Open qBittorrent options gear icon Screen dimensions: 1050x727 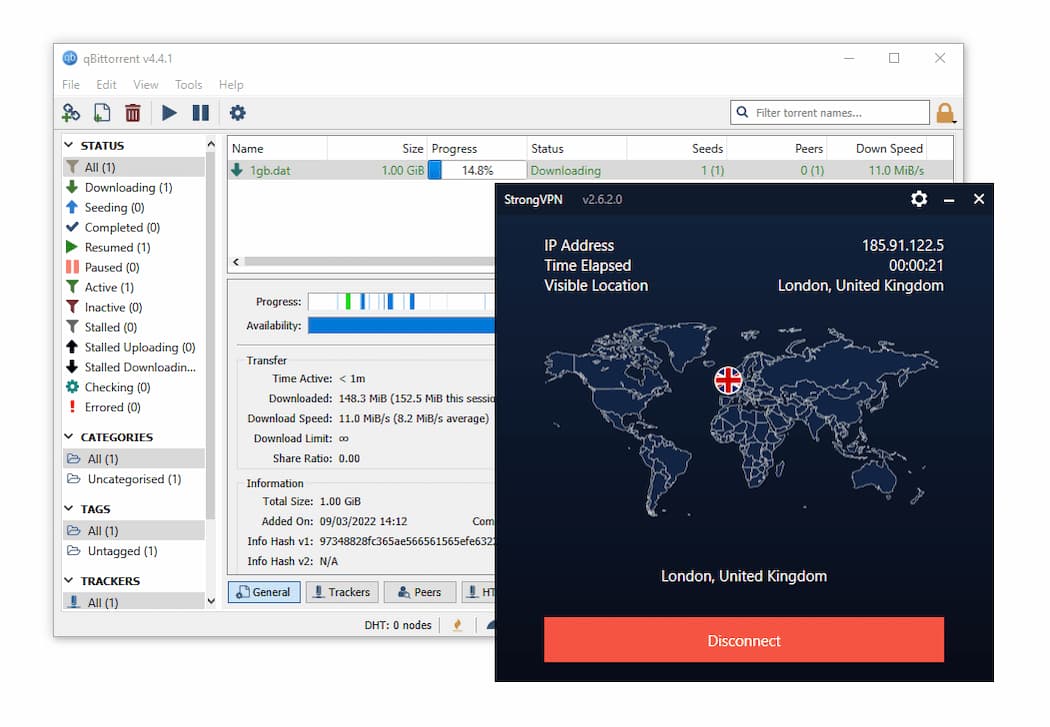(238, 112)
